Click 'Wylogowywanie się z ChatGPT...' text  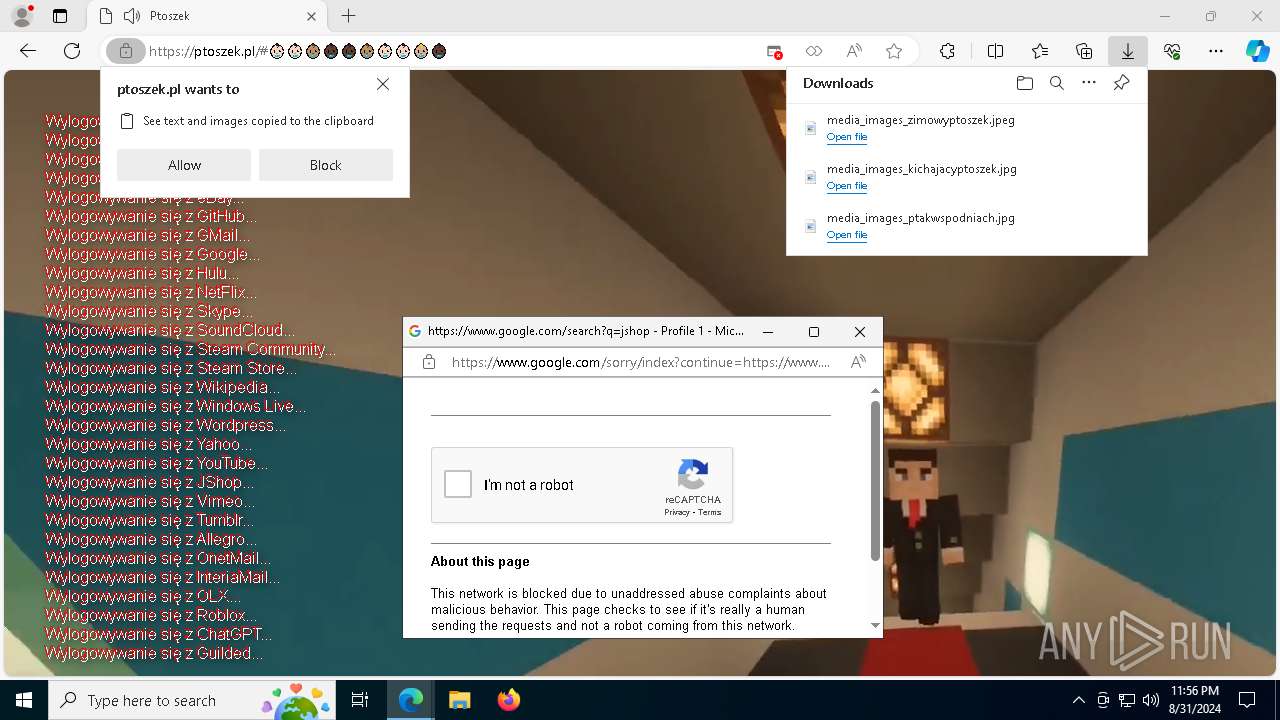point(159,635)
